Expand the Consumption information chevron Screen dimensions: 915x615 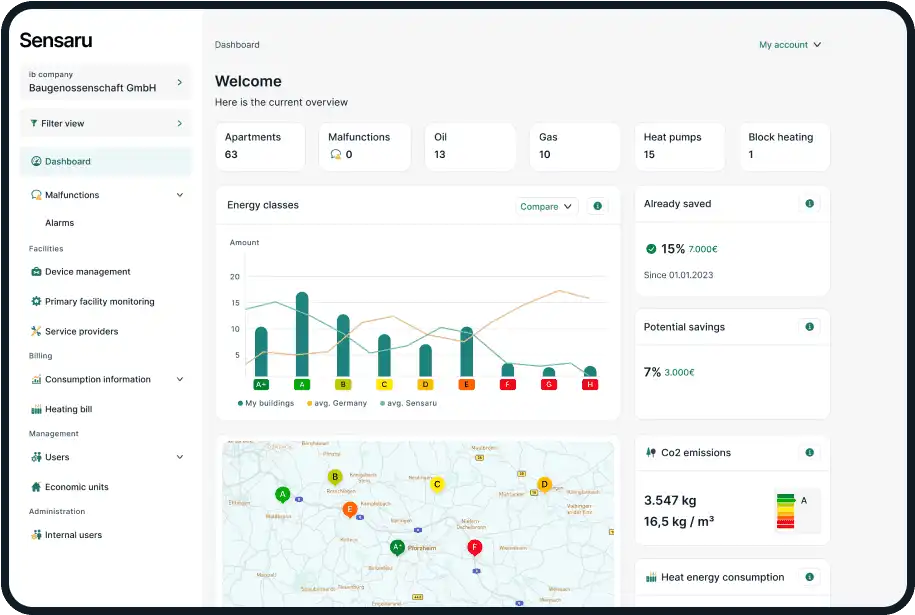180,379
